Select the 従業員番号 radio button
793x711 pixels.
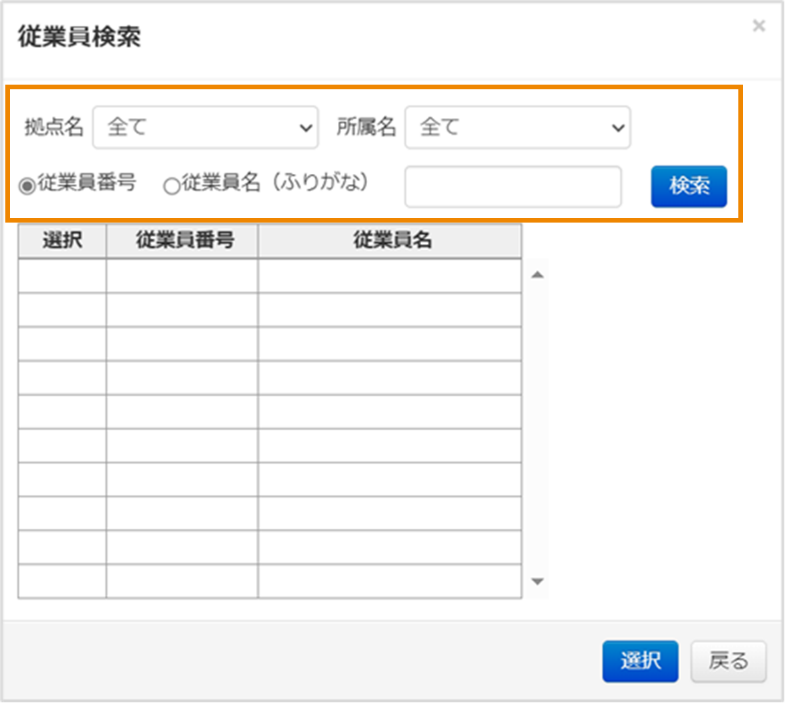pos(27,184)
